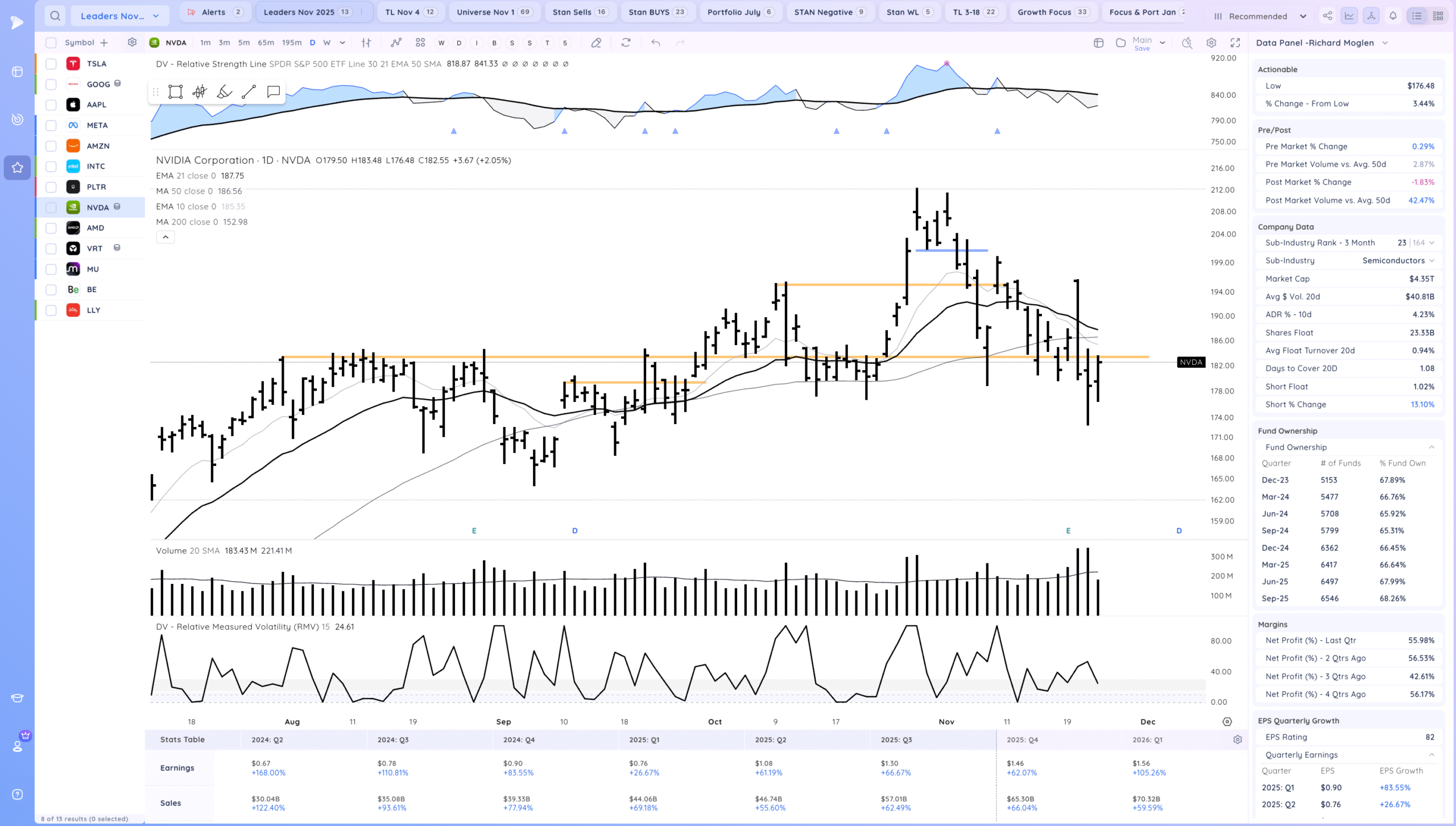The height and width of the screenshot is (826, 1456).
Task: Select PLTR in the watchlist
Action: pos(96,187)
